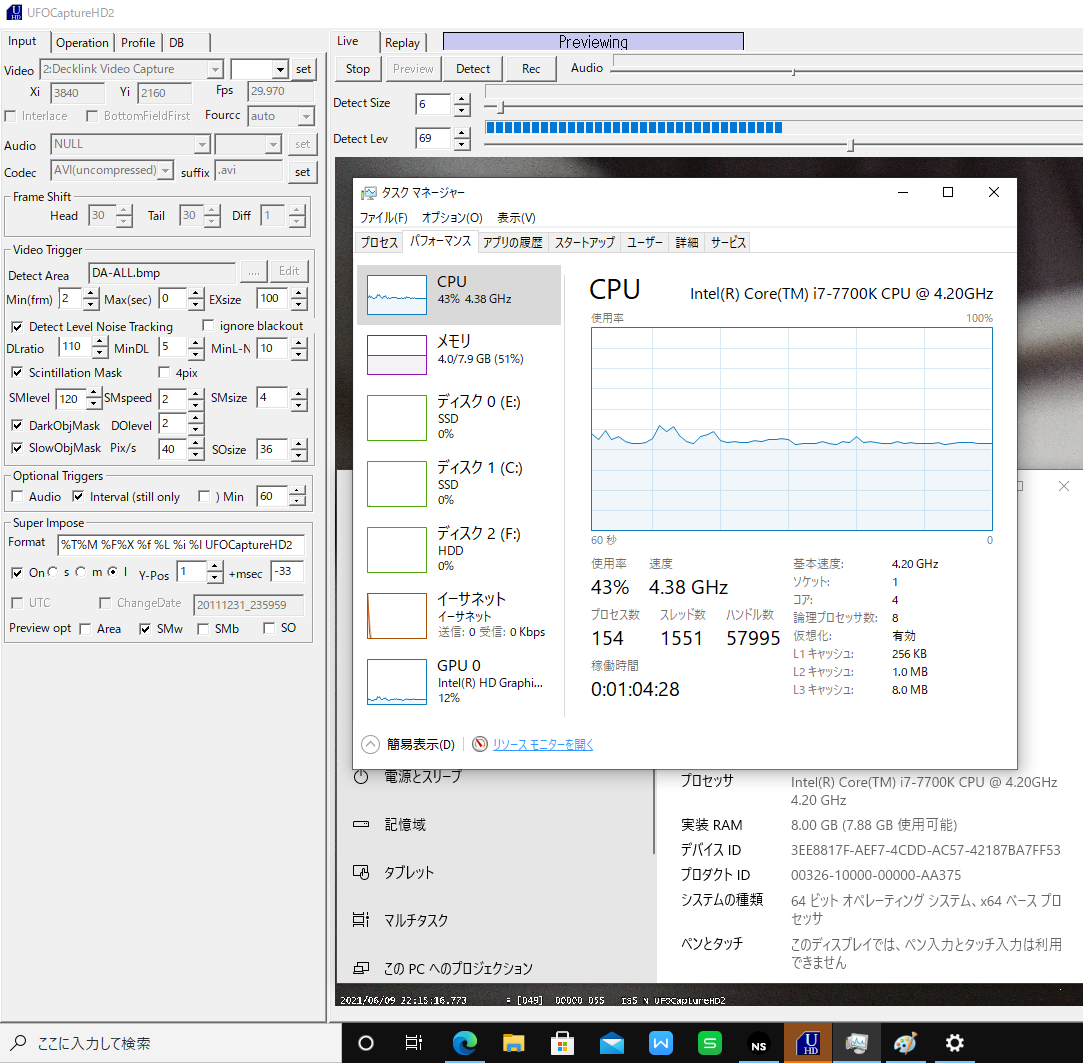The height and width of the screenshot is (1063, 1083).
Task: Disable Detect Level Noise Tracking
Action: 17,327
